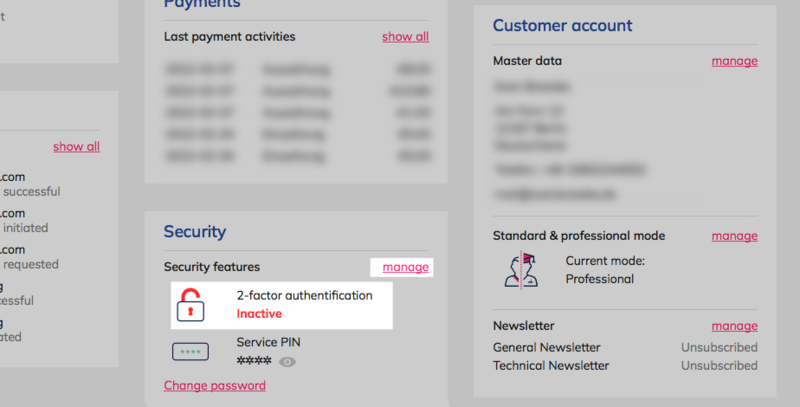Screen dimensions: 800x407
Task: Open manage link for Master data
Action: point(734,61)
